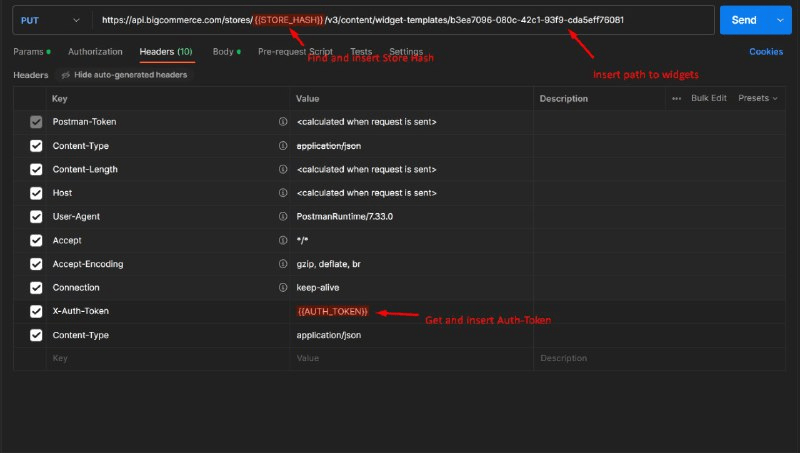
Task: Uncheck the X-Auth-Token header checkbox
Action: tap(36, 312)
